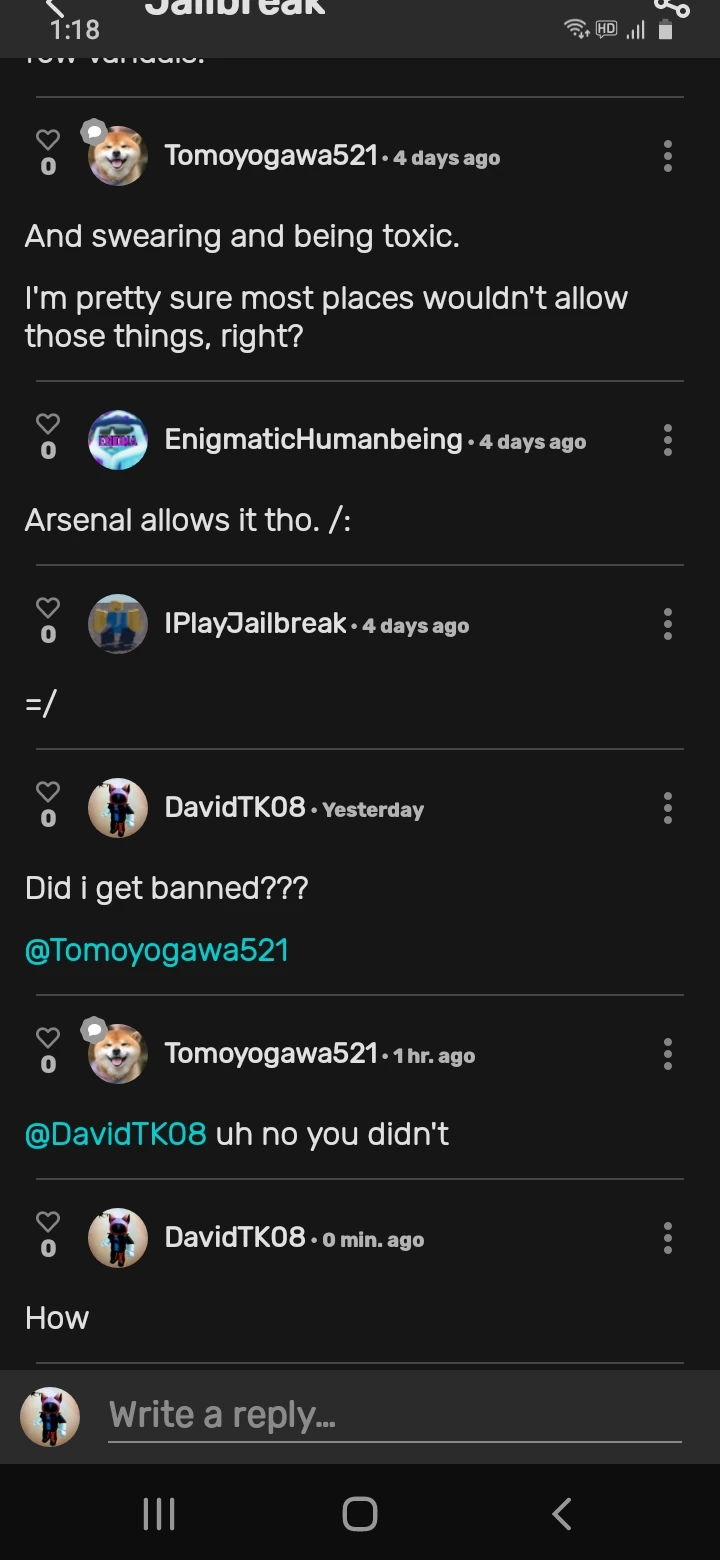
Task: Like IPlayJailbreak's comment
Action: pyautogui.click(x=48, y=609)
